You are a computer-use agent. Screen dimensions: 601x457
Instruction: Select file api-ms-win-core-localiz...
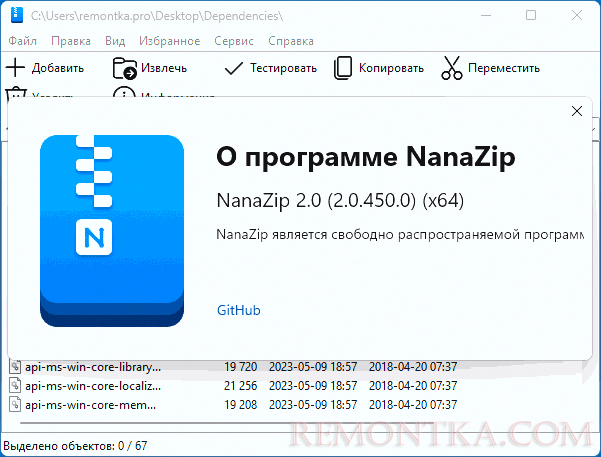93,386
